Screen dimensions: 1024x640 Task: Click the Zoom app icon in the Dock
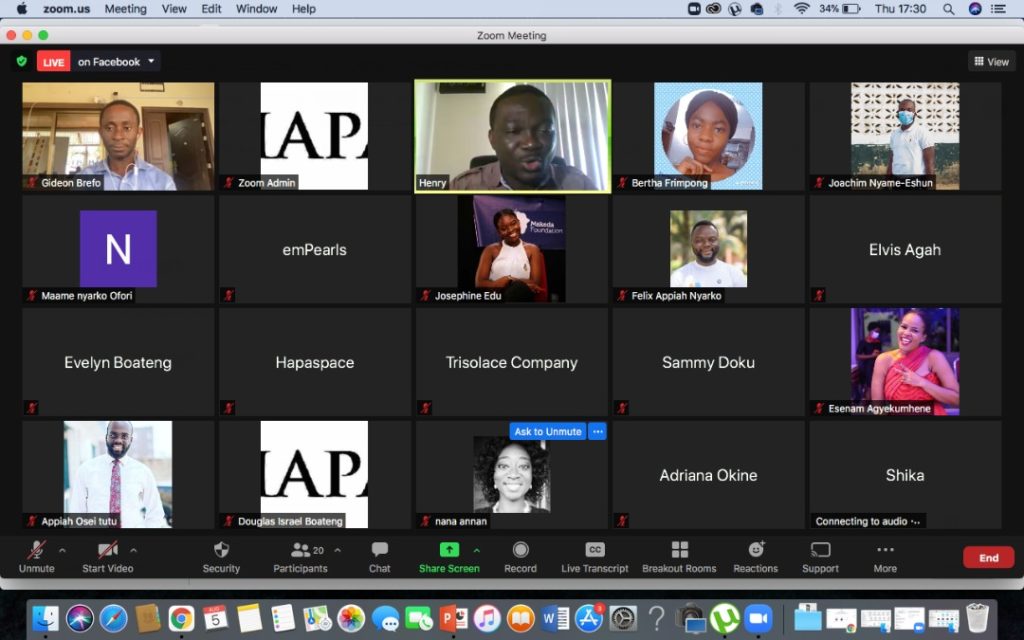coord(758,618)
